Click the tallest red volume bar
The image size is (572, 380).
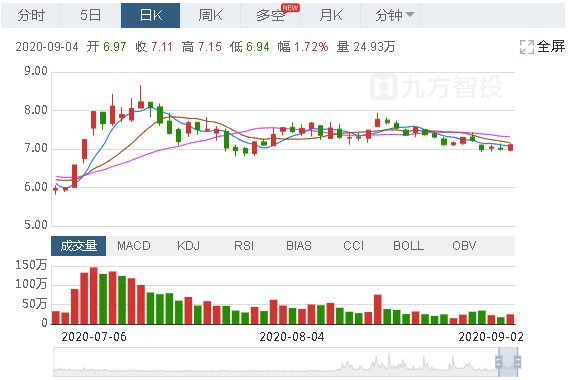pyautogui.click(x=94, y=296)
